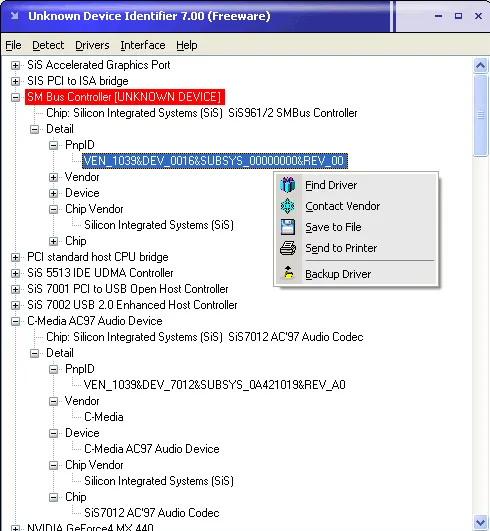Expand the Vendor node under SM Bus Controller

pyautogui.click(x=53, y=177)
